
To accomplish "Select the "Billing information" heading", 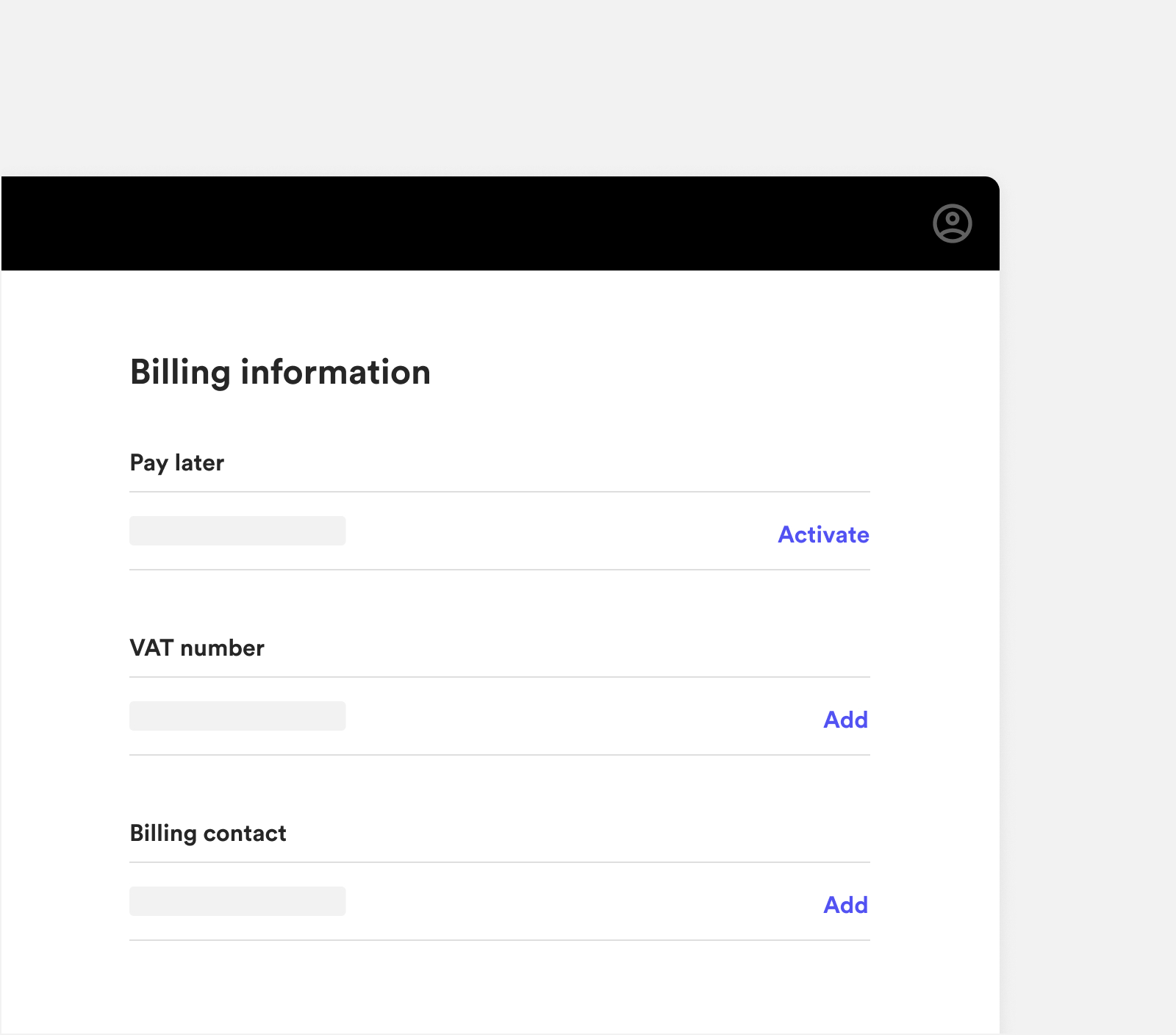I will (x=280, y=373).
